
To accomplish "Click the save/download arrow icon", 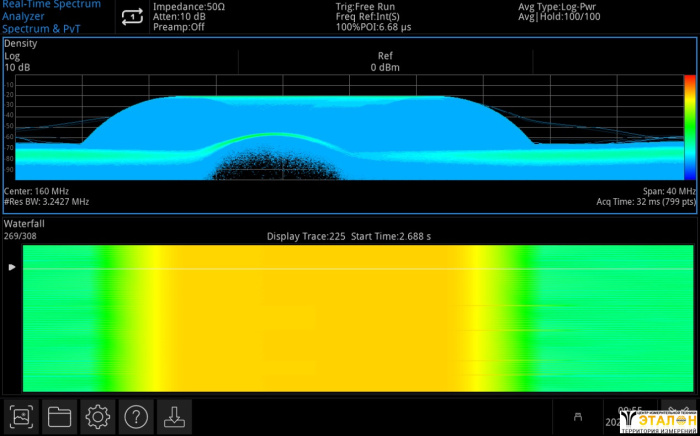I will pyautogui.click(x=174, y=416).
